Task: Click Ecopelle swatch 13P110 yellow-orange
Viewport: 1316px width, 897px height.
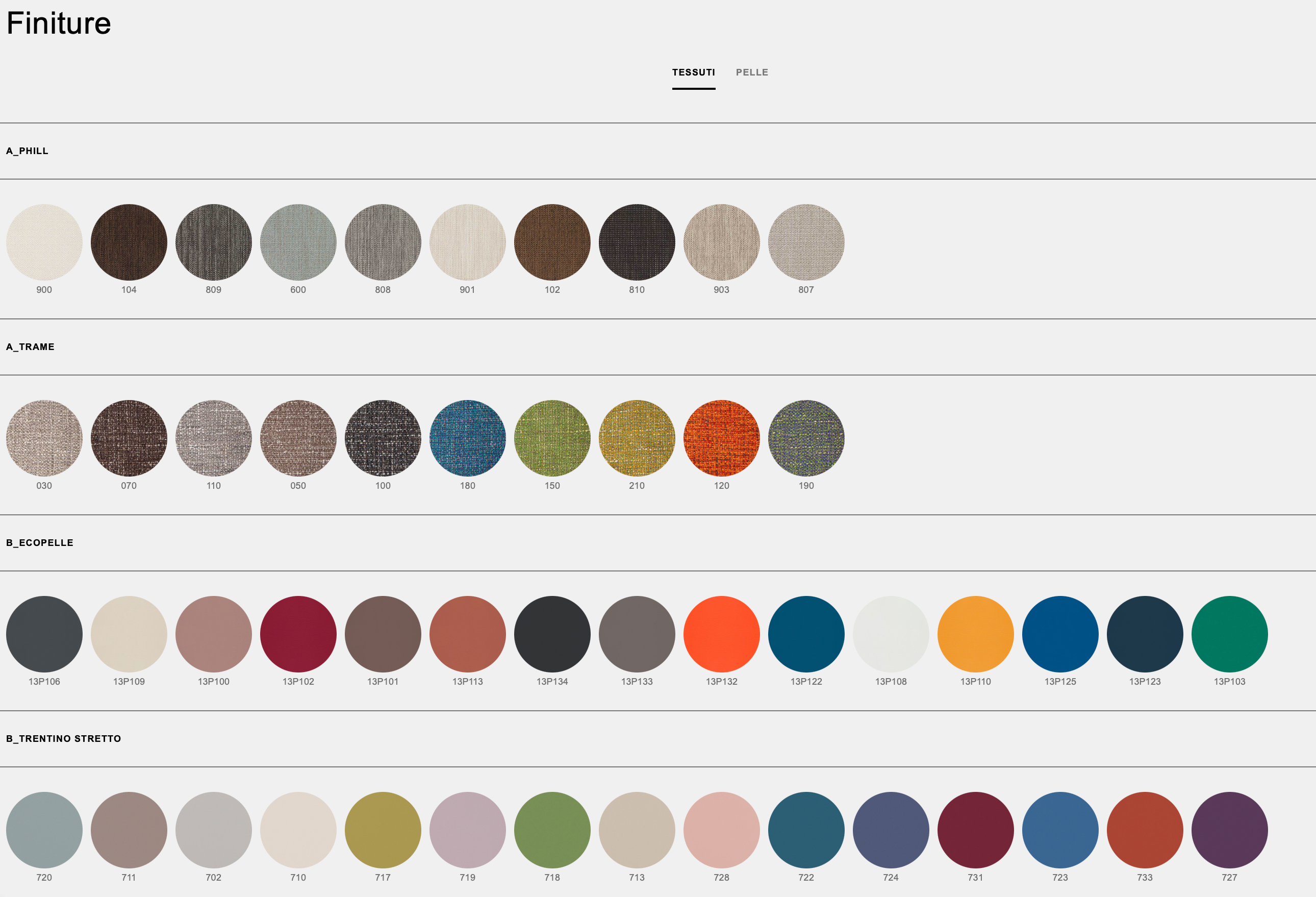Action: 975,634
